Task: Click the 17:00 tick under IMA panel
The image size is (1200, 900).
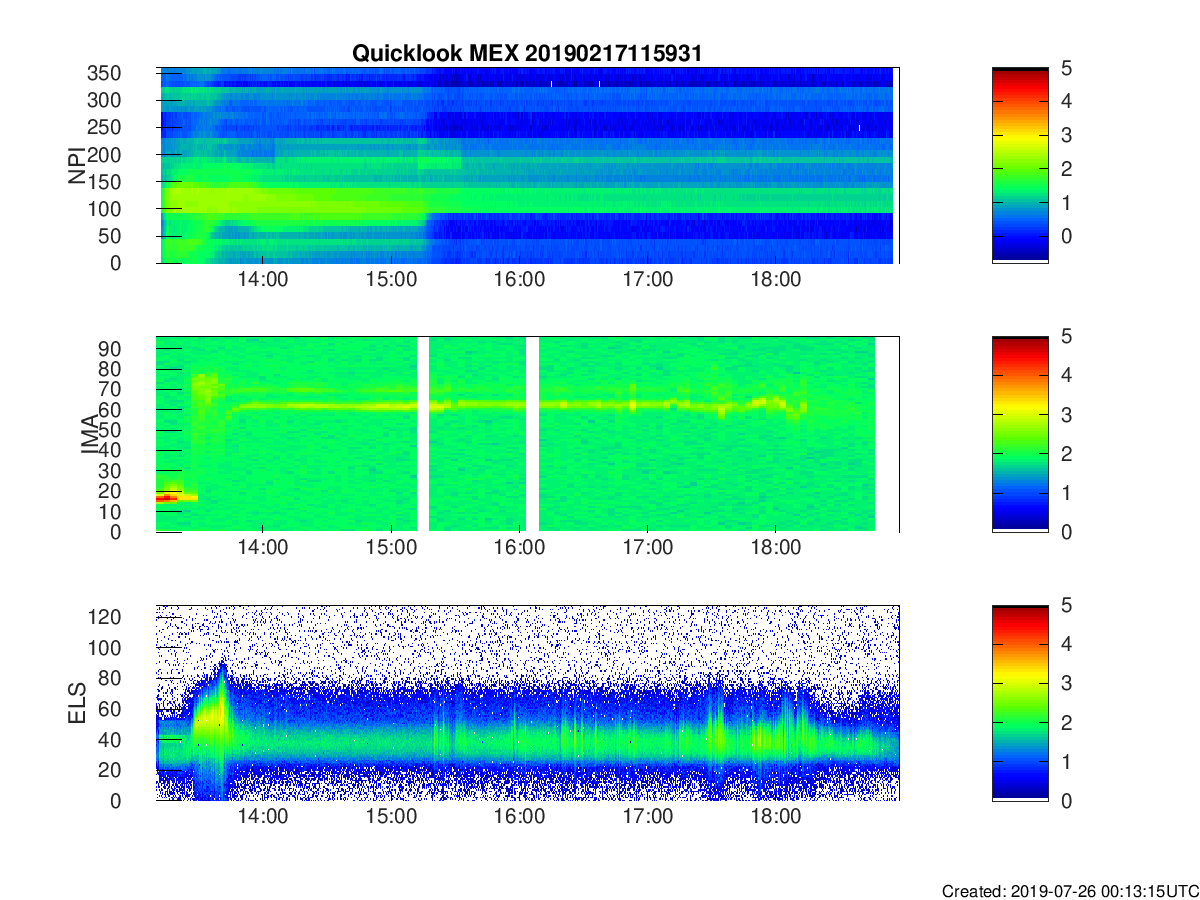Action: [647, 548]
